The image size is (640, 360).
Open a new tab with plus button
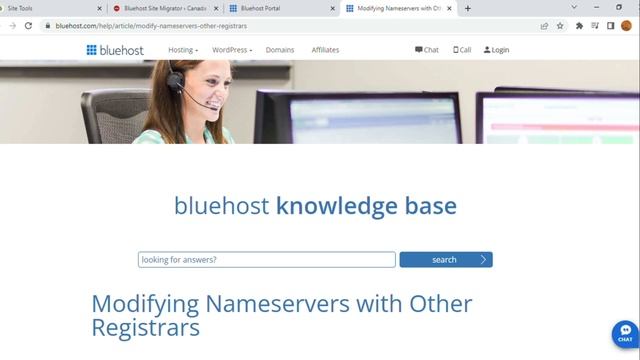click(468, 8)
